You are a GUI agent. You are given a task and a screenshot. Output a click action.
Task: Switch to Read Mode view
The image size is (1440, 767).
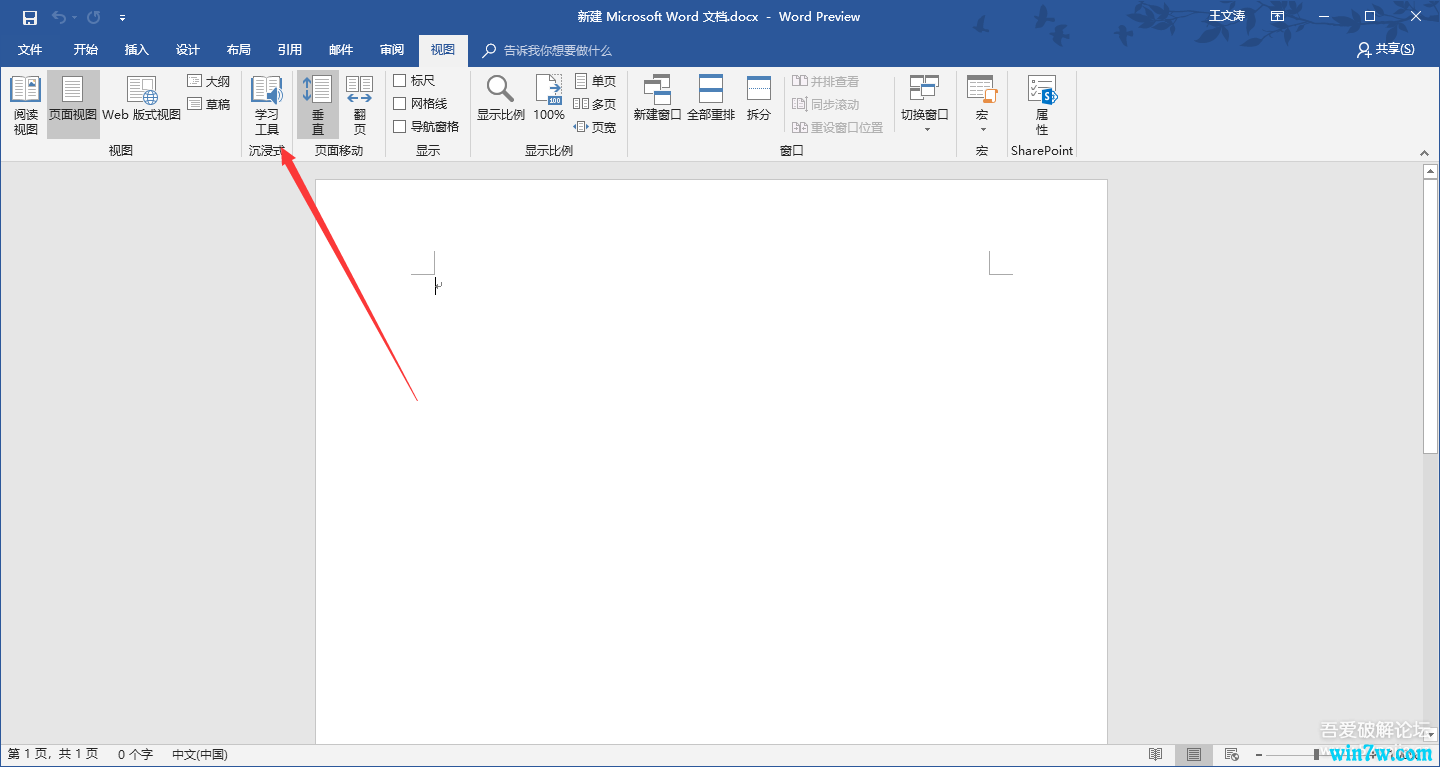point(26,105)
